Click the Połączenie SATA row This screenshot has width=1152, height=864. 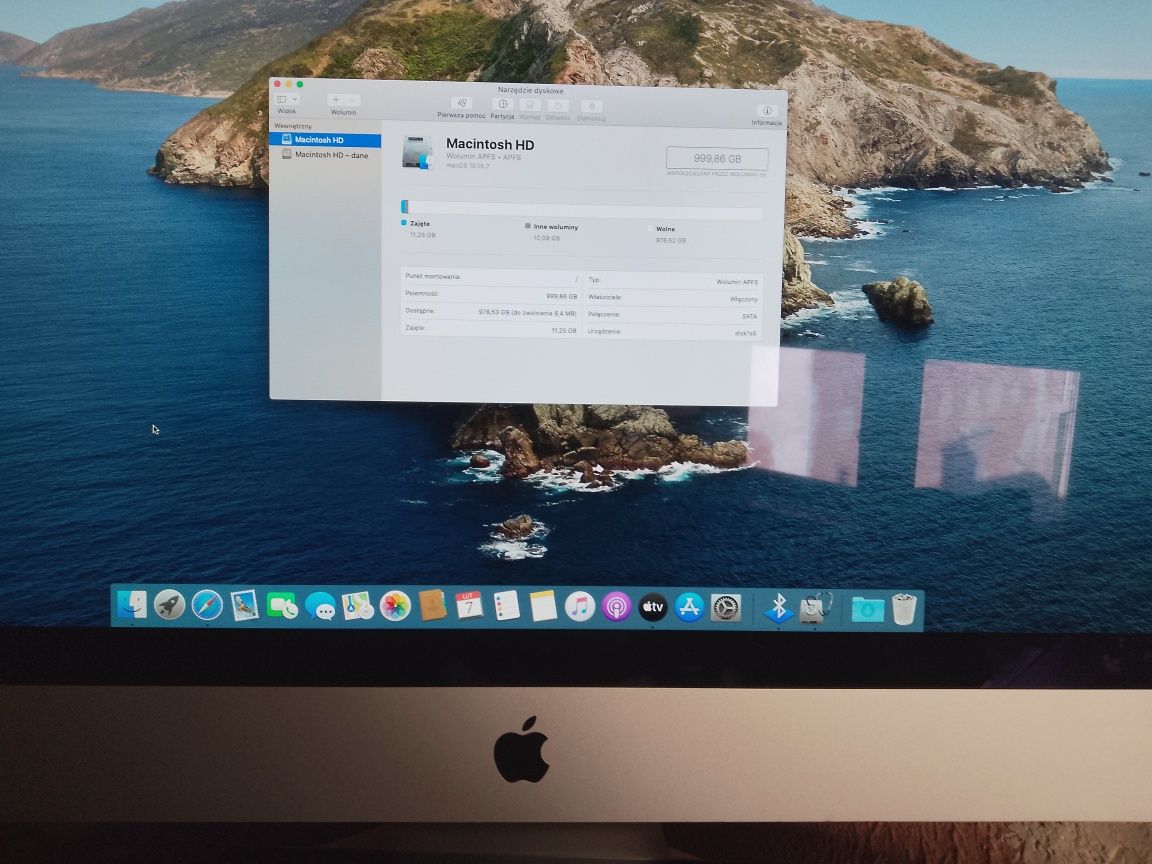point(673,315)
